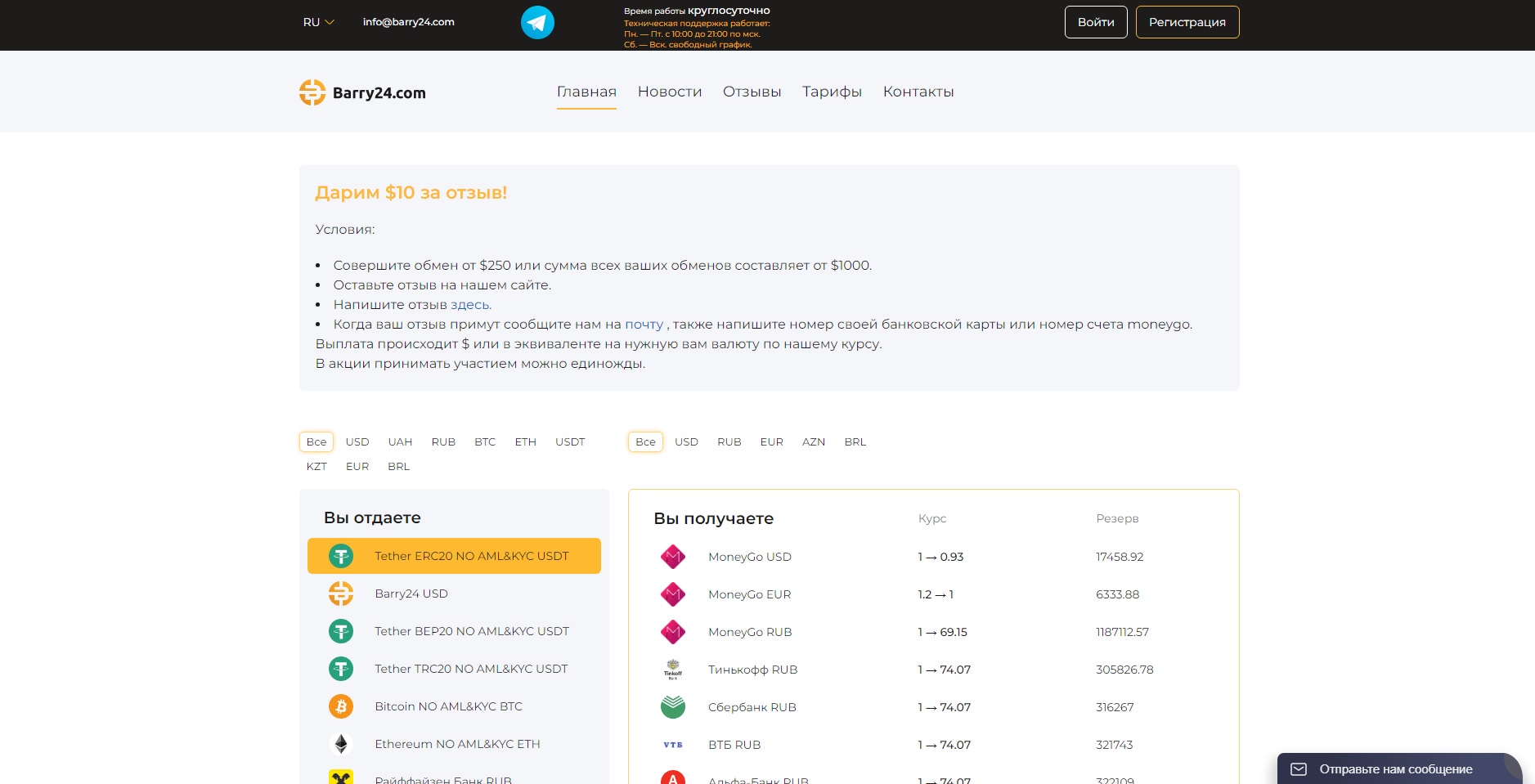The width and height of the screenshot is (1535, 784).
Task: Open the Отправьте нам сообщение chat
Action: pyautogui.click(x=1399, y=769)
